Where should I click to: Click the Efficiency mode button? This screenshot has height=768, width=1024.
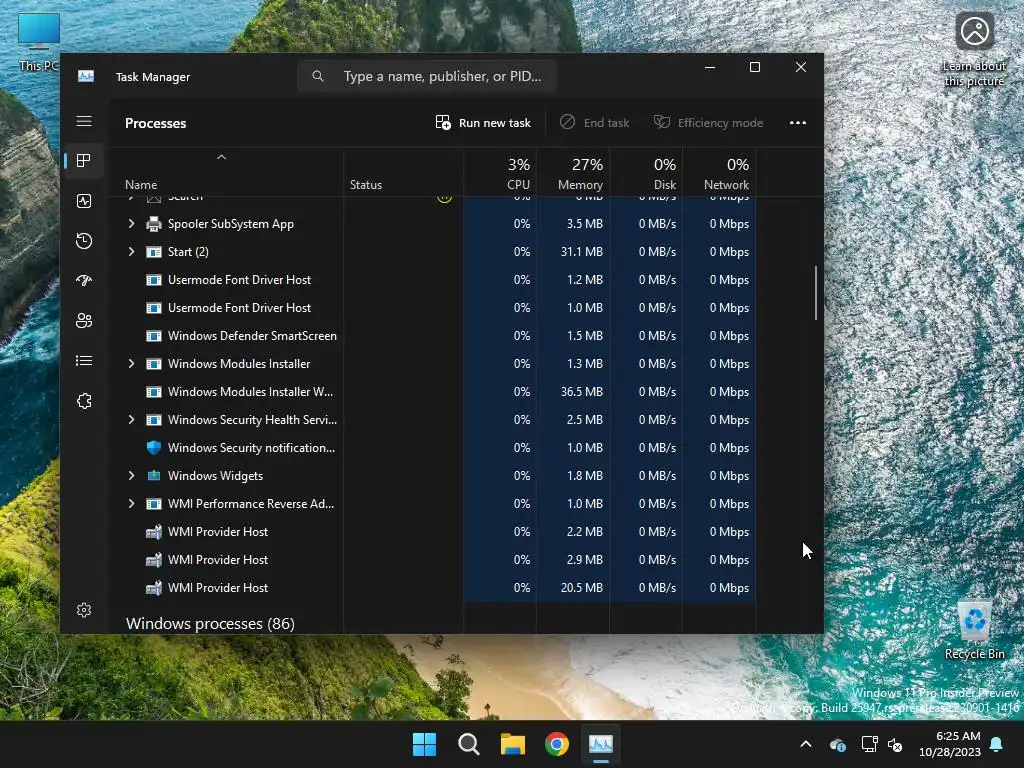(x=709, y=123)
